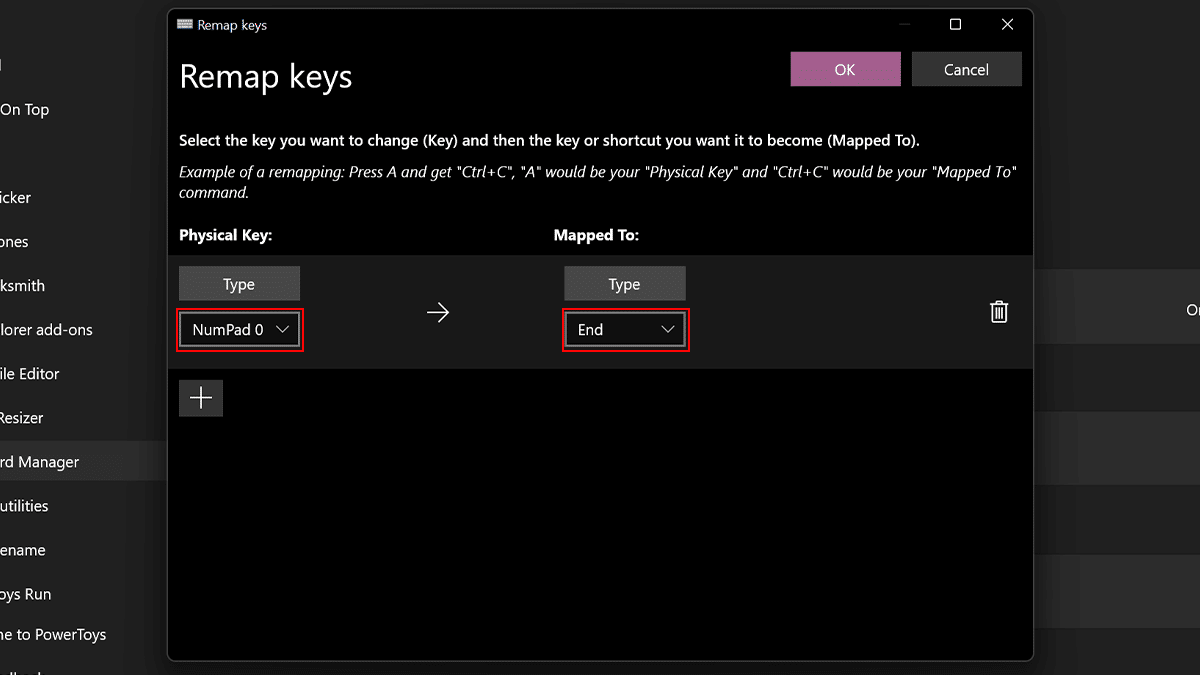Open Welcome to PowerToys item
This screenshot has width=1200, height=675.
pyautogui.click(x=53, y=635)
